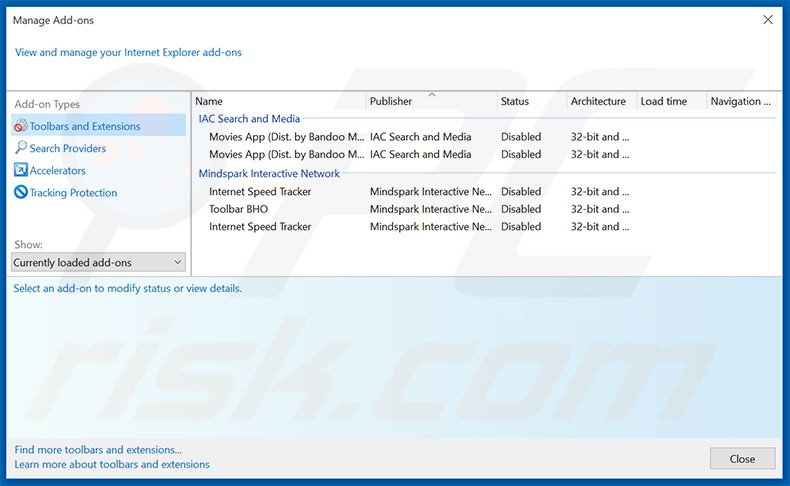
Task: Collapse the Mindspark Interactive Network group
Action: click(269, 174)
